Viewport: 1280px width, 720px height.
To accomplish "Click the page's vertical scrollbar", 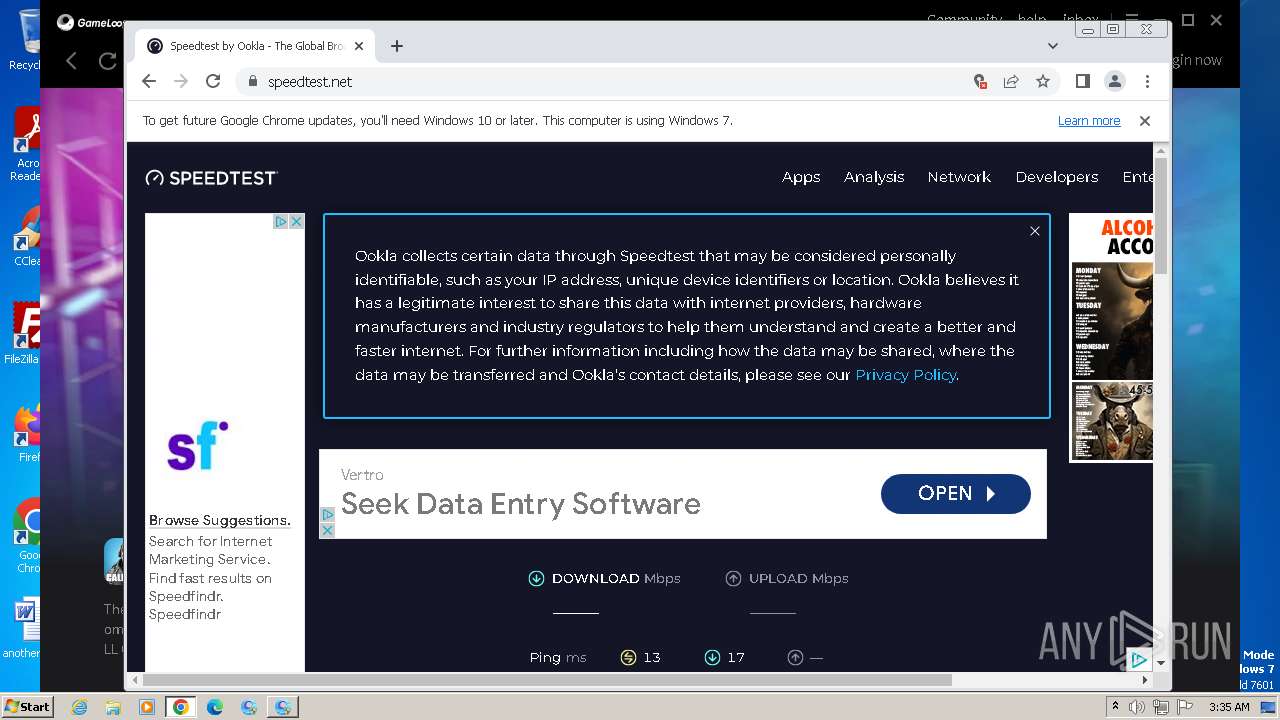I will [x=1160, y=215].
